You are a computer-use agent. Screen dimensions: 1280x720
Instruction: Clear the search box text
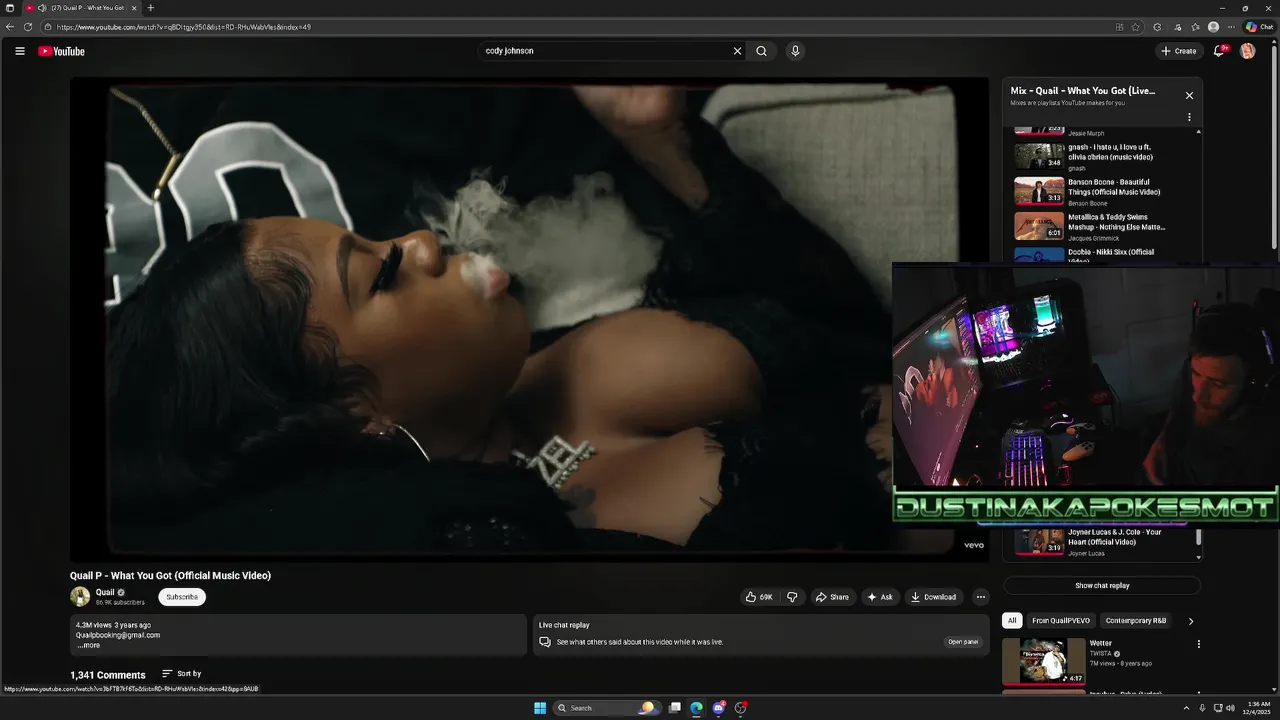pos(737,51)
